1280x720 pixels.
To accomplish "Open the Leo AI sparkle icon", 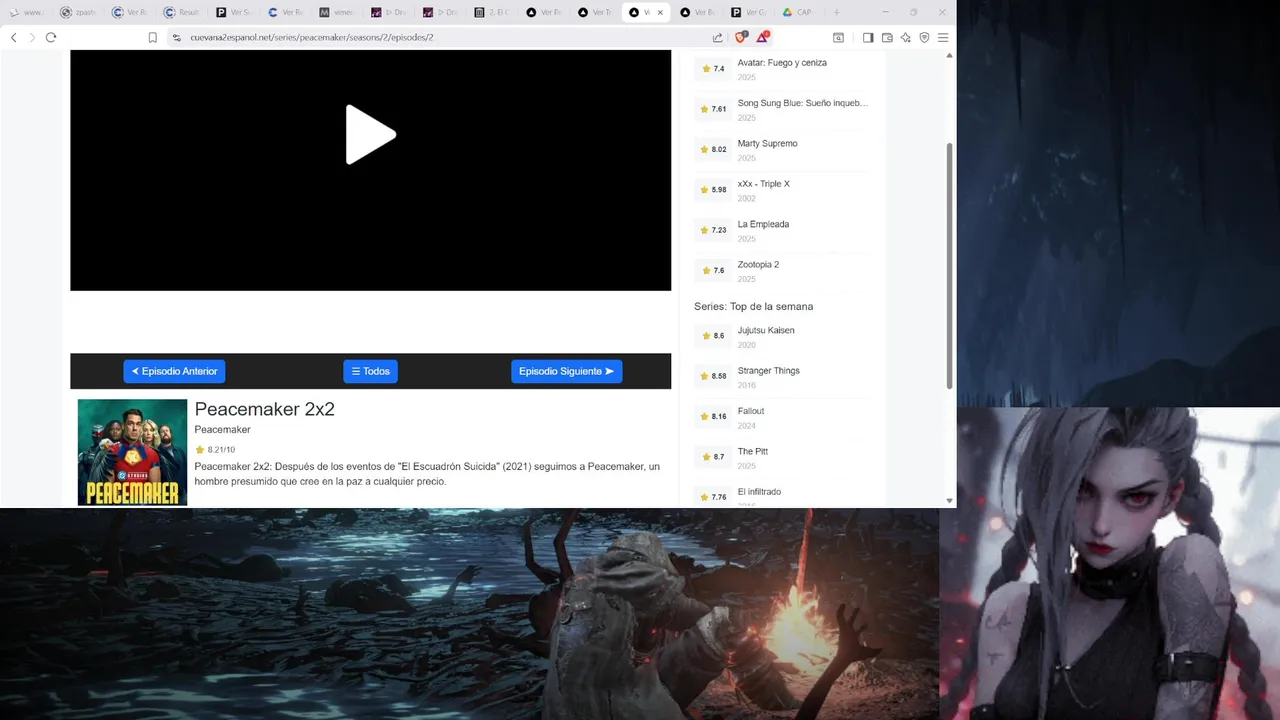I will tap(906, 37).
